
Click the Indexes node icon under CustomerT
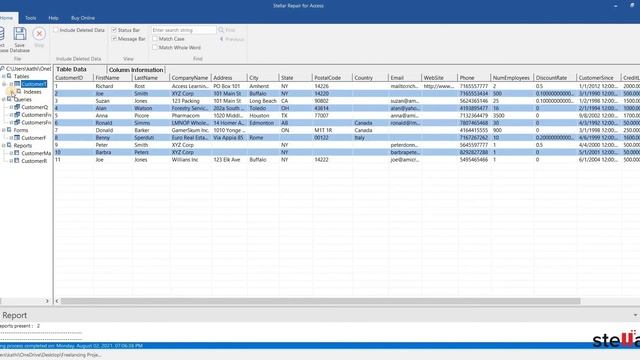point(19,91)
